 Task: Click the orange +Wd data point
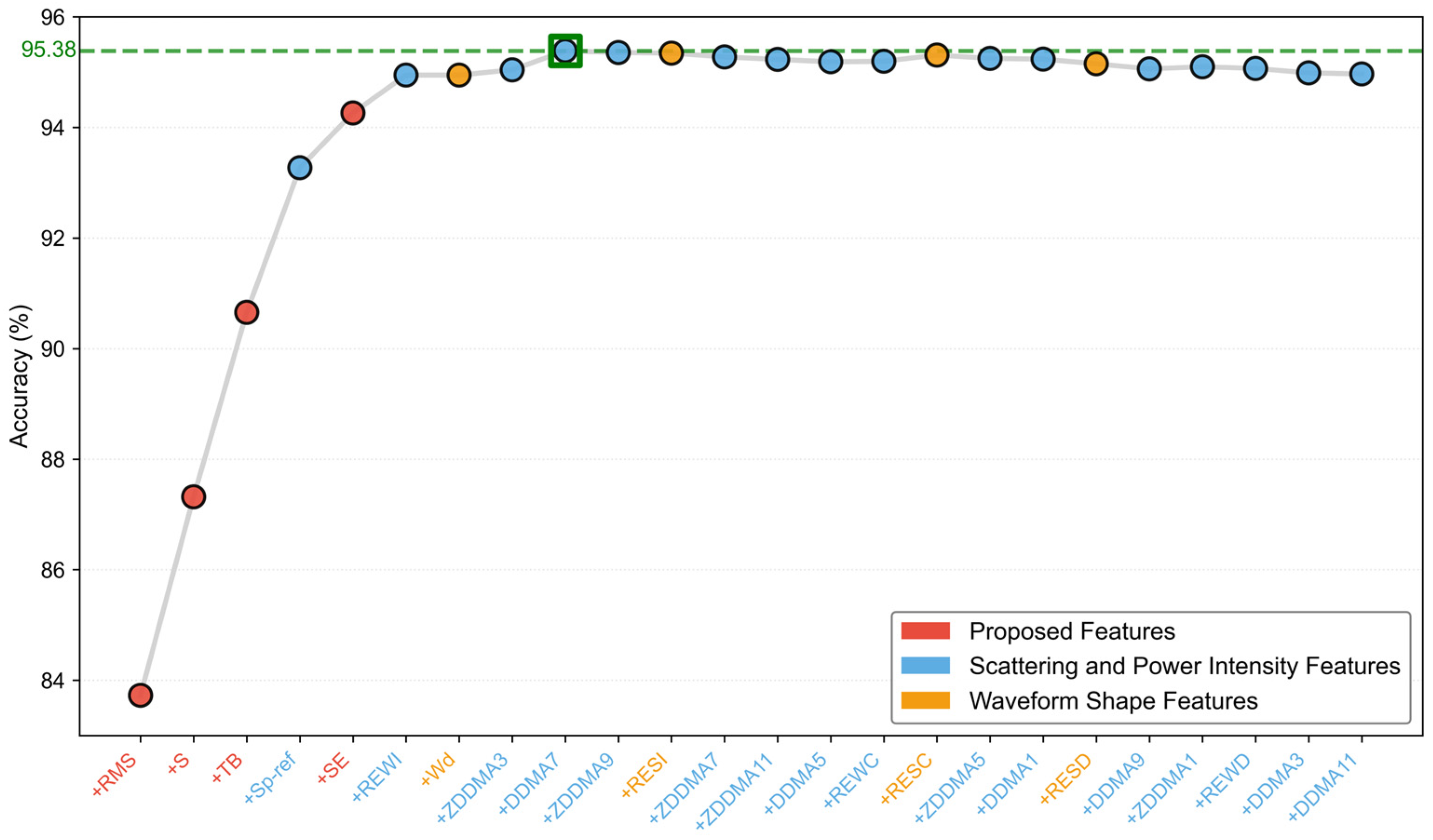[459, 74]
